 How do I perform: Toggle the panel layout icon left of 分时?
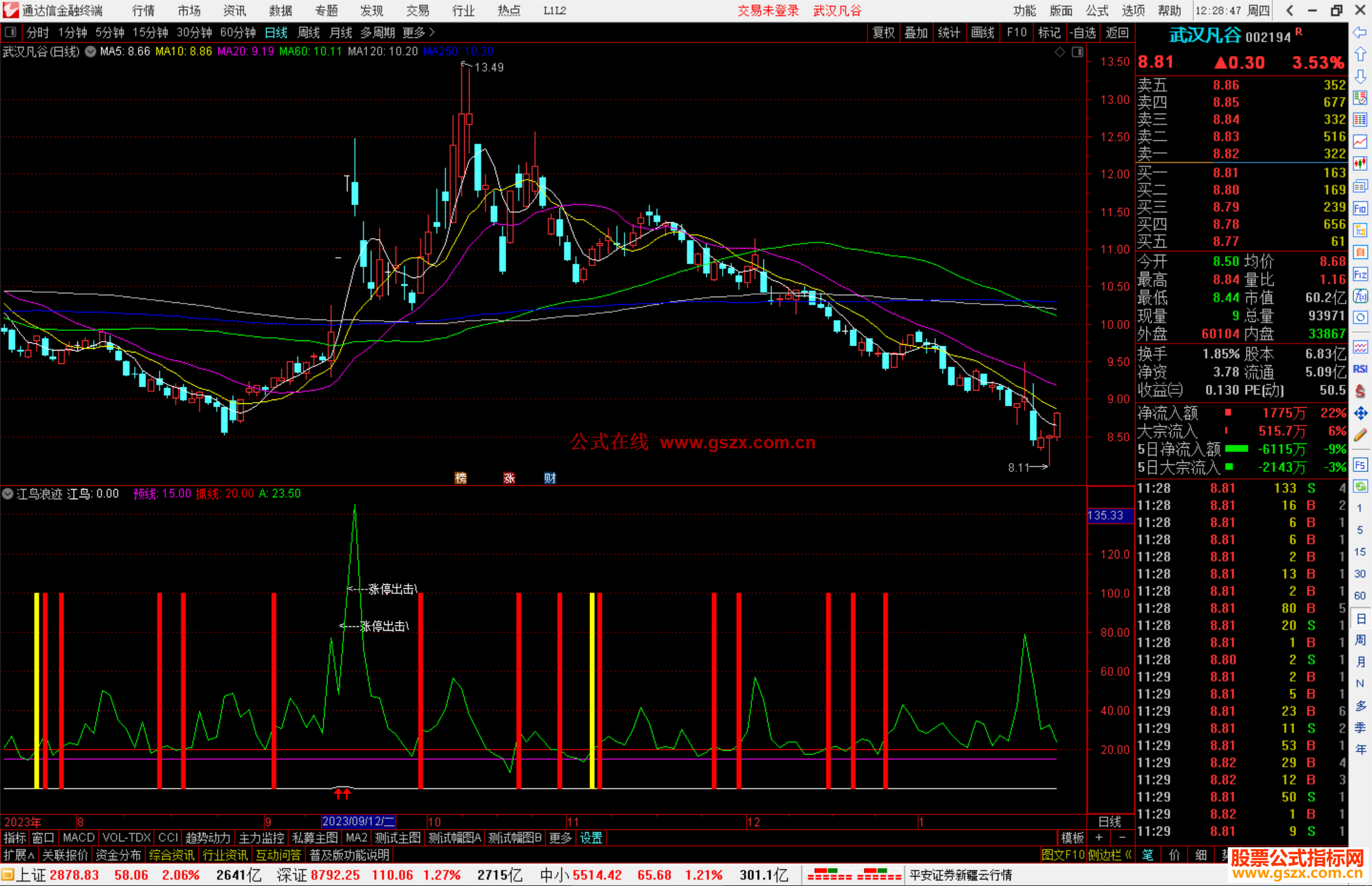tap(11, 32)
